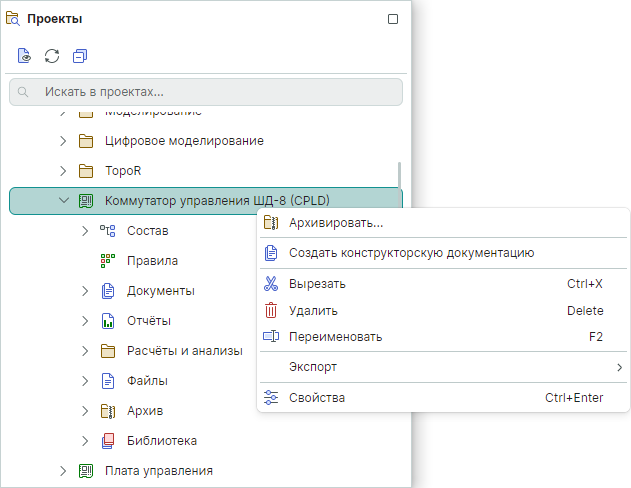Expand the Состав node
Viewport: 631px width, 488px height.
click(86, 231)
